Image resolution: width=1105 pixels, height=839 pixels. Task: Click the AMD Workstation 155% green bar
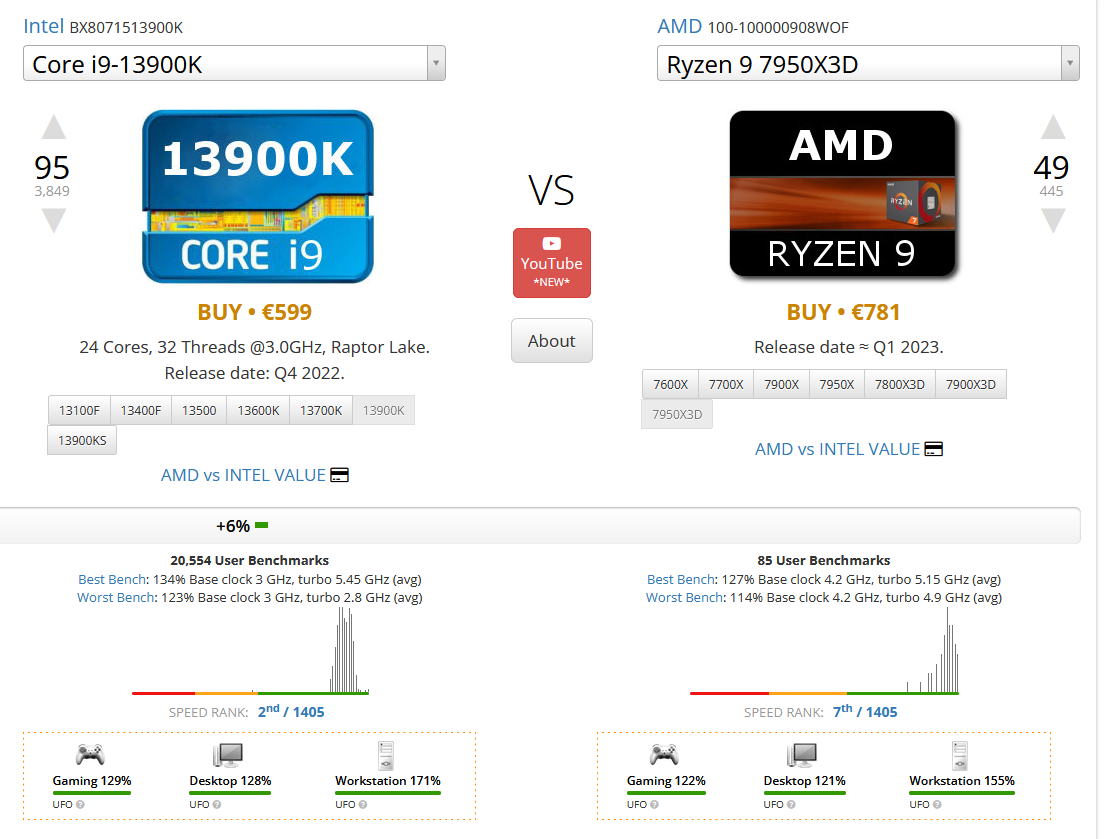coord(962,793)
